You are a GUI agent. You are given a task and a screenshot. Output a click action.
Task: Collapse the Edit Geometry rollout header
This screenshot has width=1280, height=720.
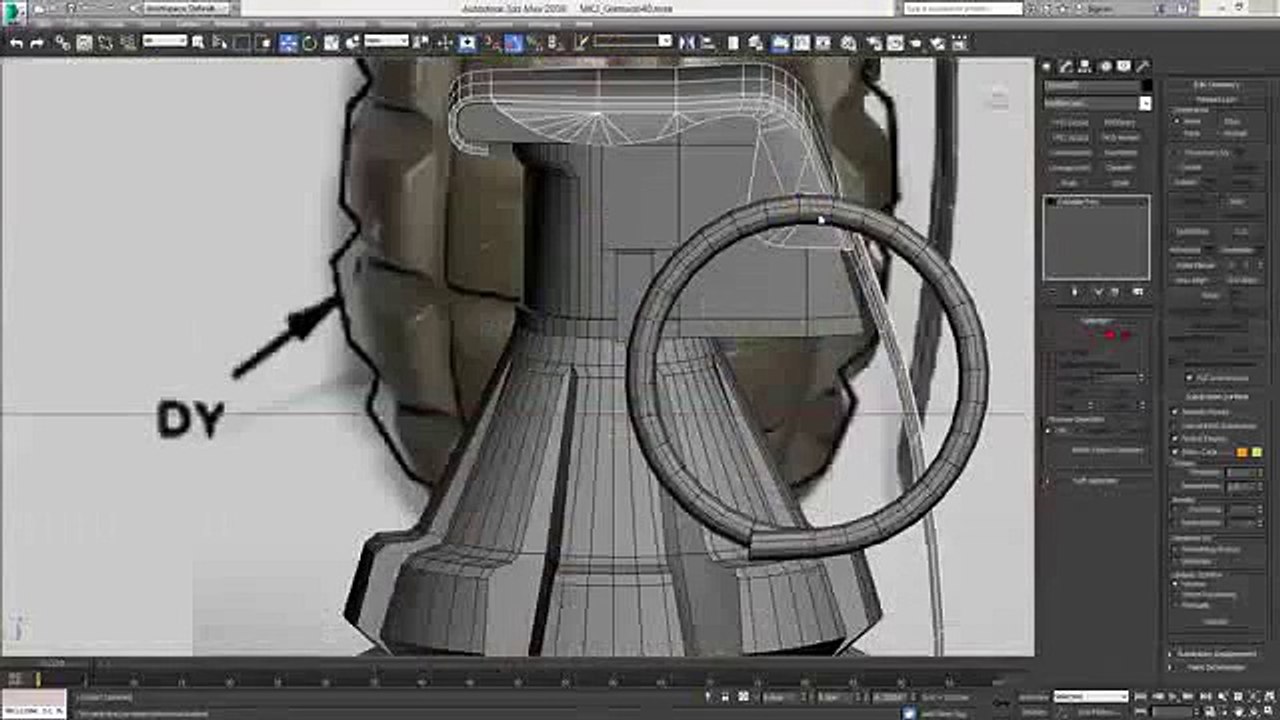[1216, 86]
